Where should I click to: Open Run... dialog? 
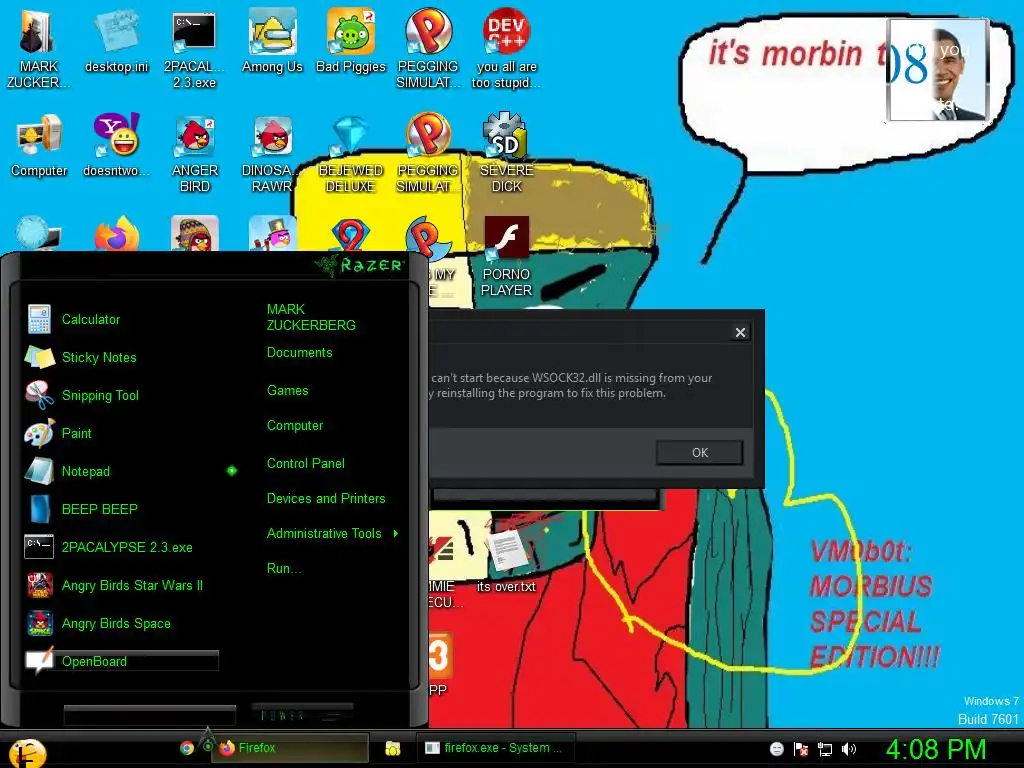[x=283, y=568]
